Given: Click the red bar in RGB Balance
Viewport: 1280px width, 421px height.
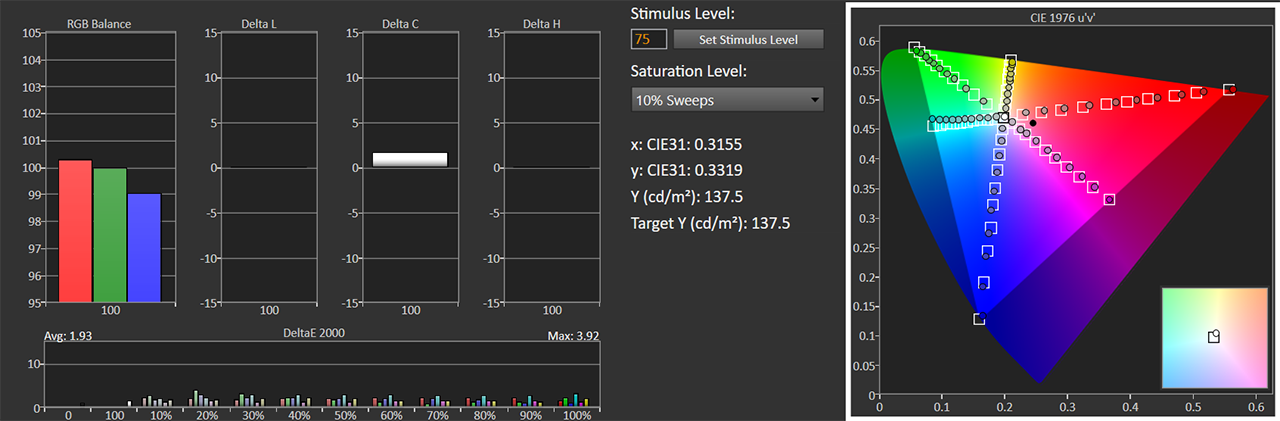Looking at the screenshot, I should [76, 230].
